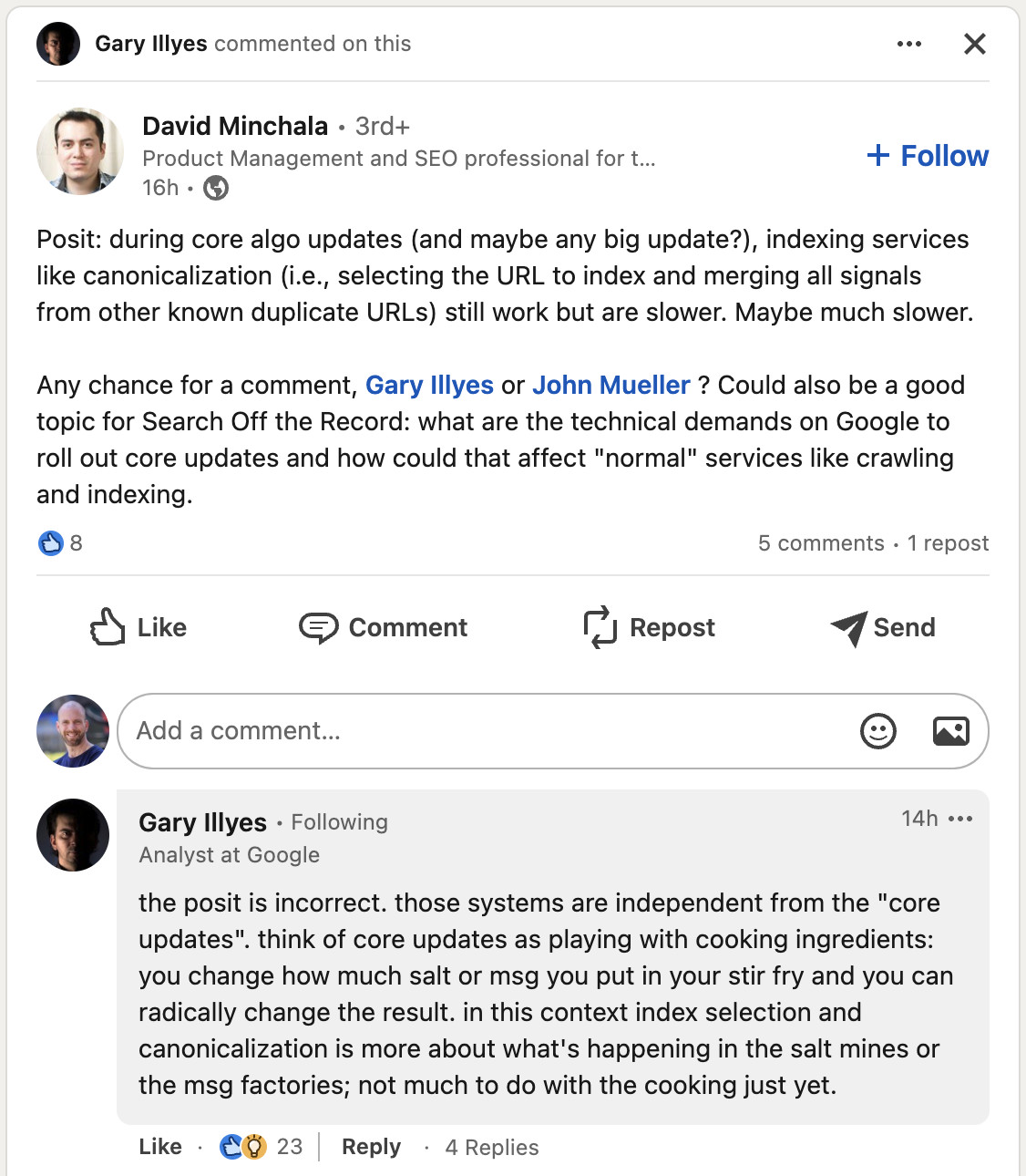Image resolution: width=1026 pixels, height=1176 pixels.
Task: Open John Mueller profile from the mention
Action: pos(611,385)
